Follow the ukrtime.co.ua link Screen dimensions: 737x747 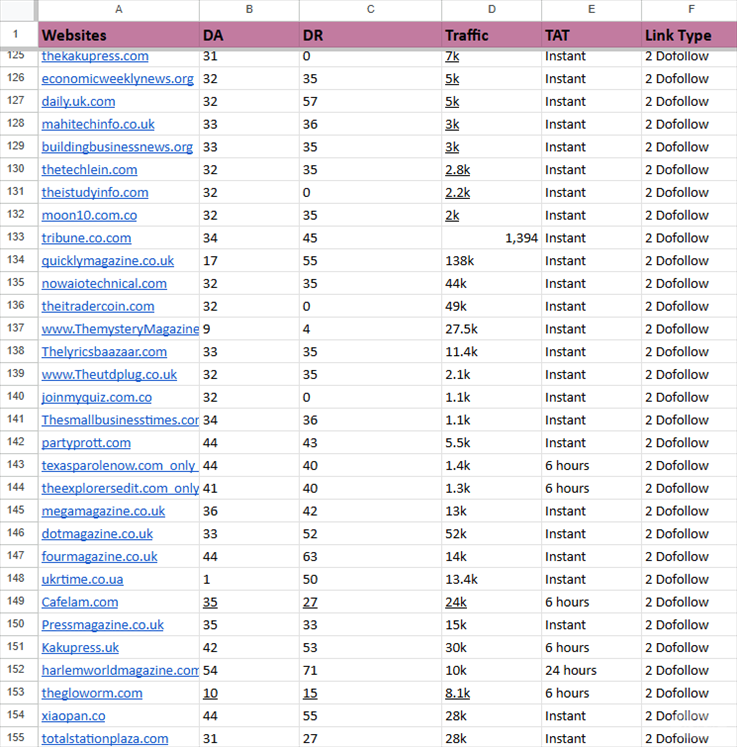(82, 579)
